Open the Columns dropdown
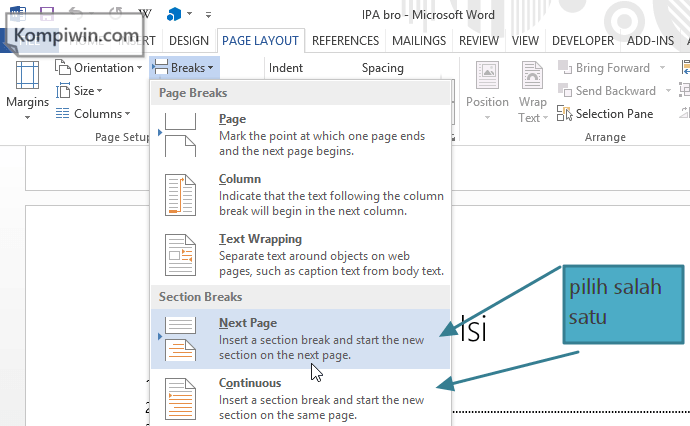The image size is (690, 426). tap(93, 114)
